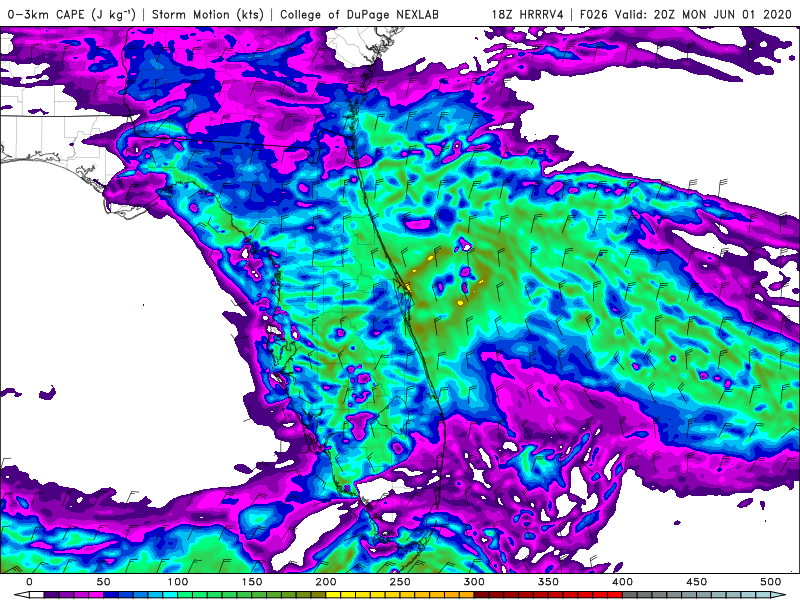Viewport: 800px width, 600px height.
Task: Click the 'F026 Valid: 20Z MON JUN 01 2020' text
Action: pos(685,14)
